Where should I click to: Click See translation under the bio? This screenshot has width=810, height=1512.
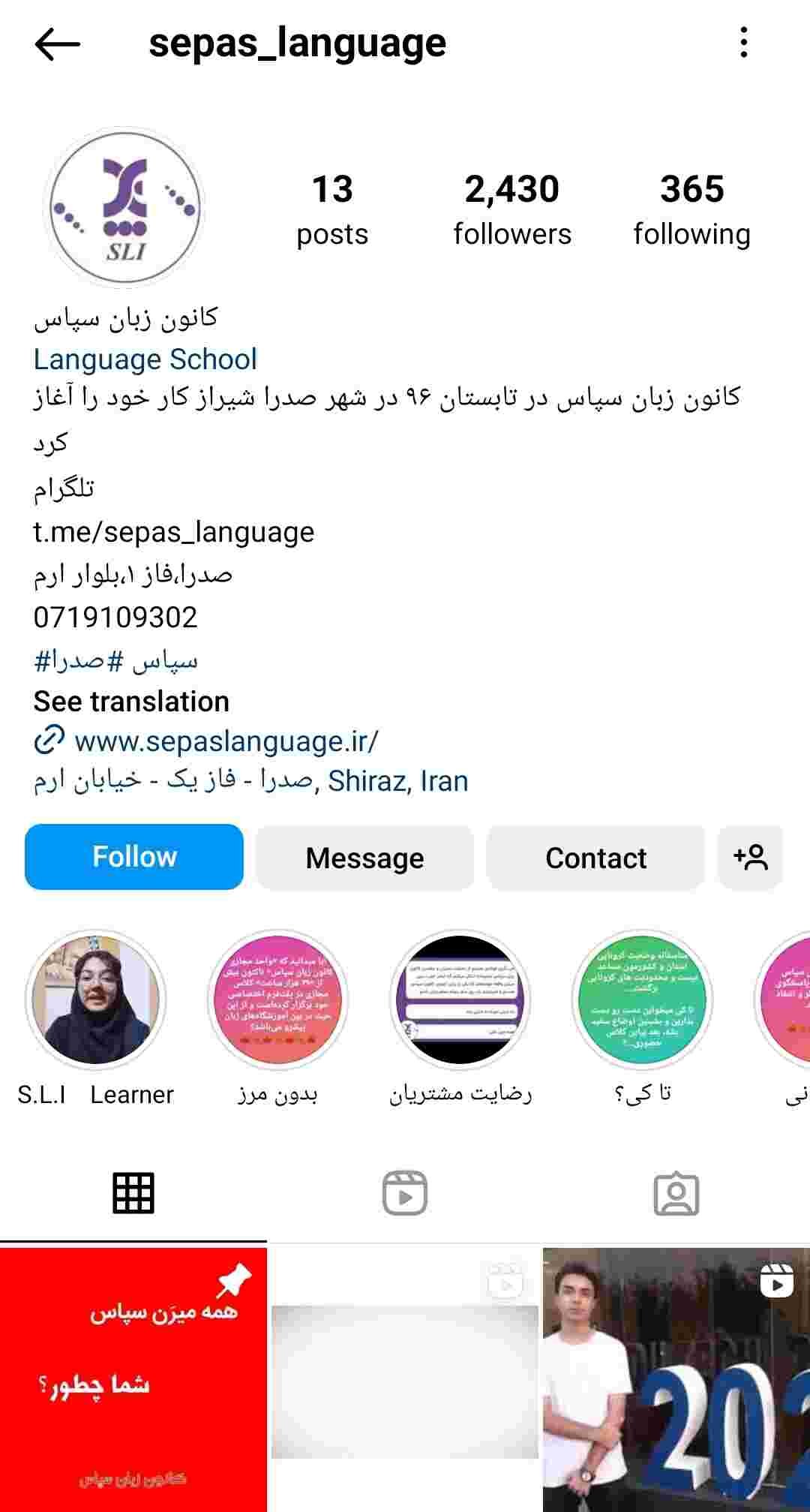click(131, 702)
